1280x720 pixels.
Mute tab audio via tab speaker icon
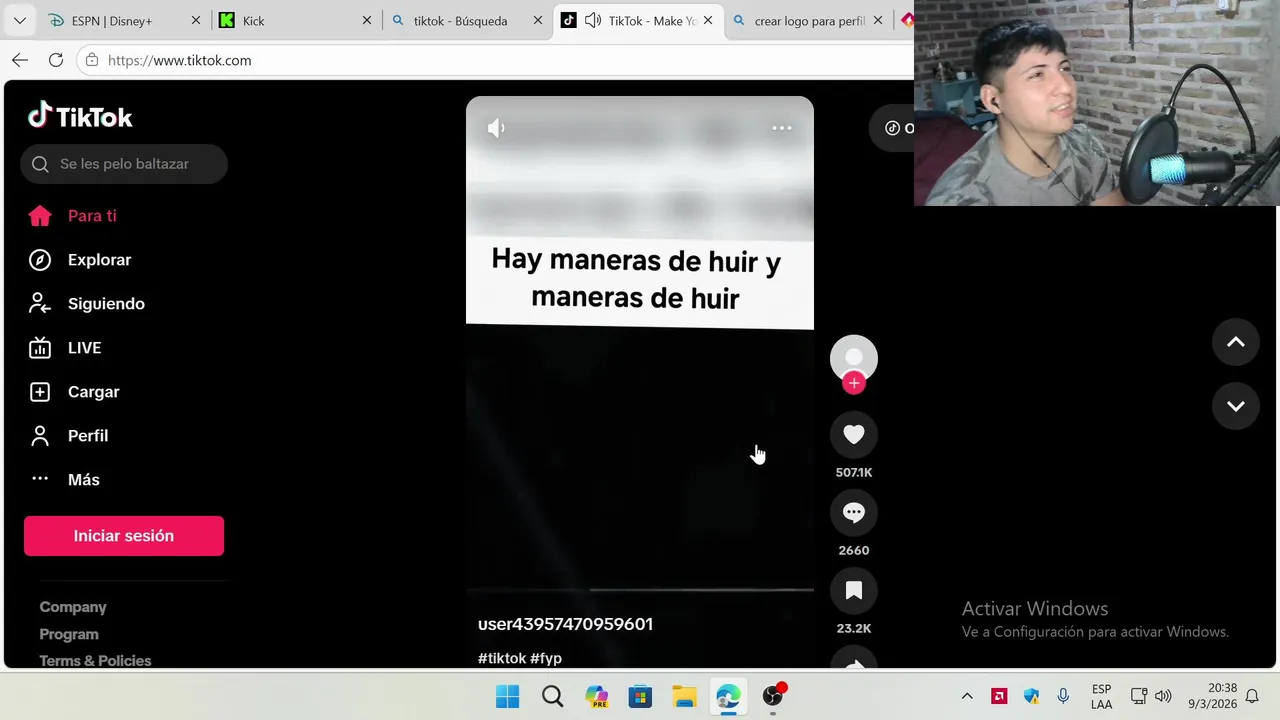pos(593,20)
